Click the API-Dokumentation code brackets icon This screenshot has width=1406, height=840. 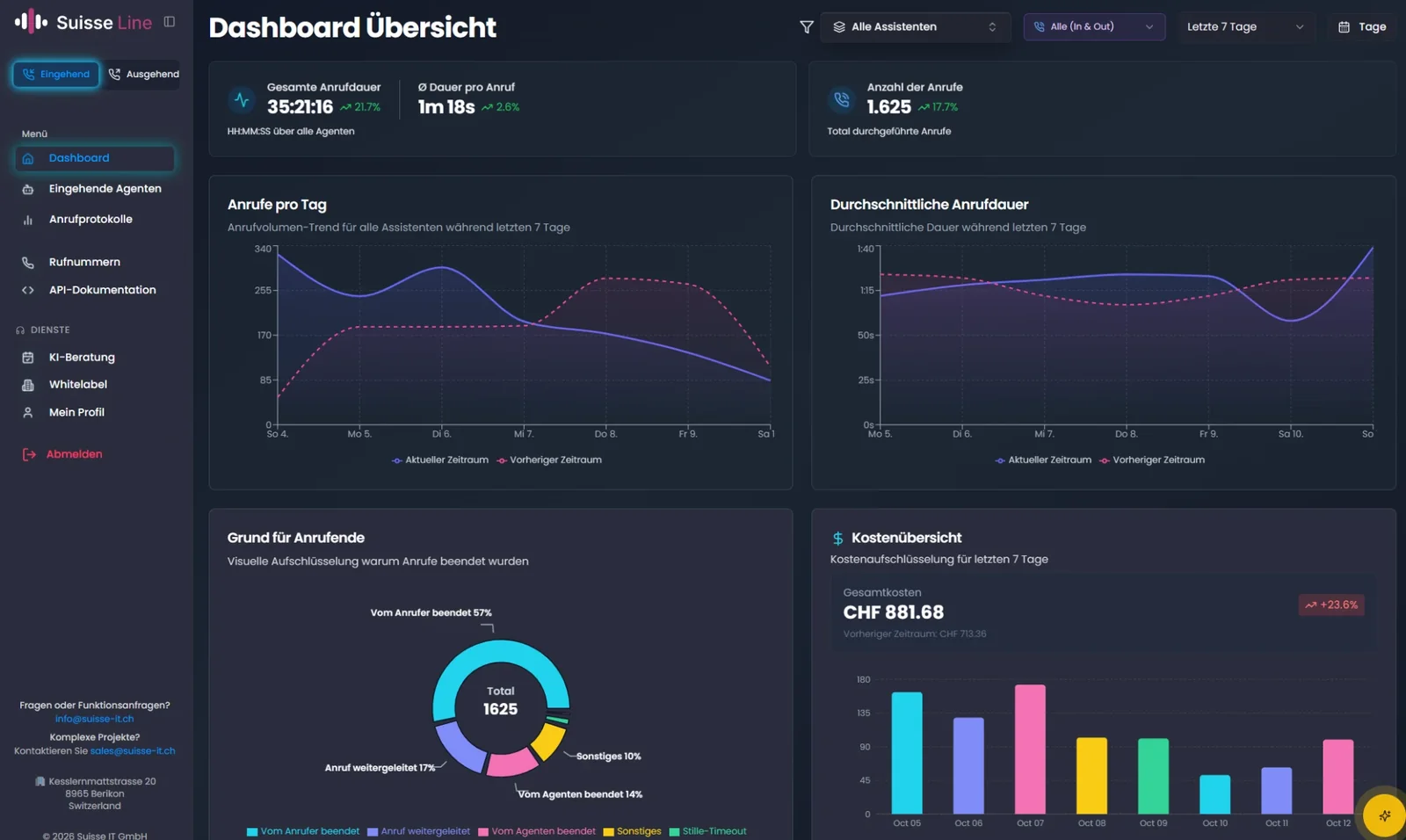(x=28, y=290)
